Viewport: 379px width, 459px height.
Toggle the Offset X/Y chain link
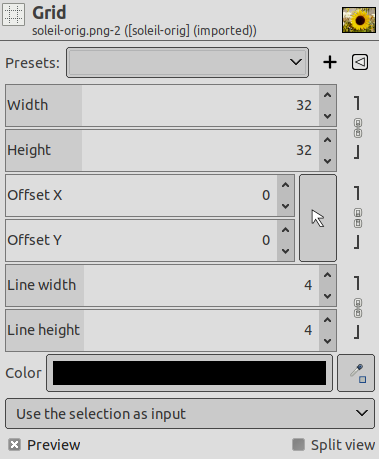pos(358,218)
